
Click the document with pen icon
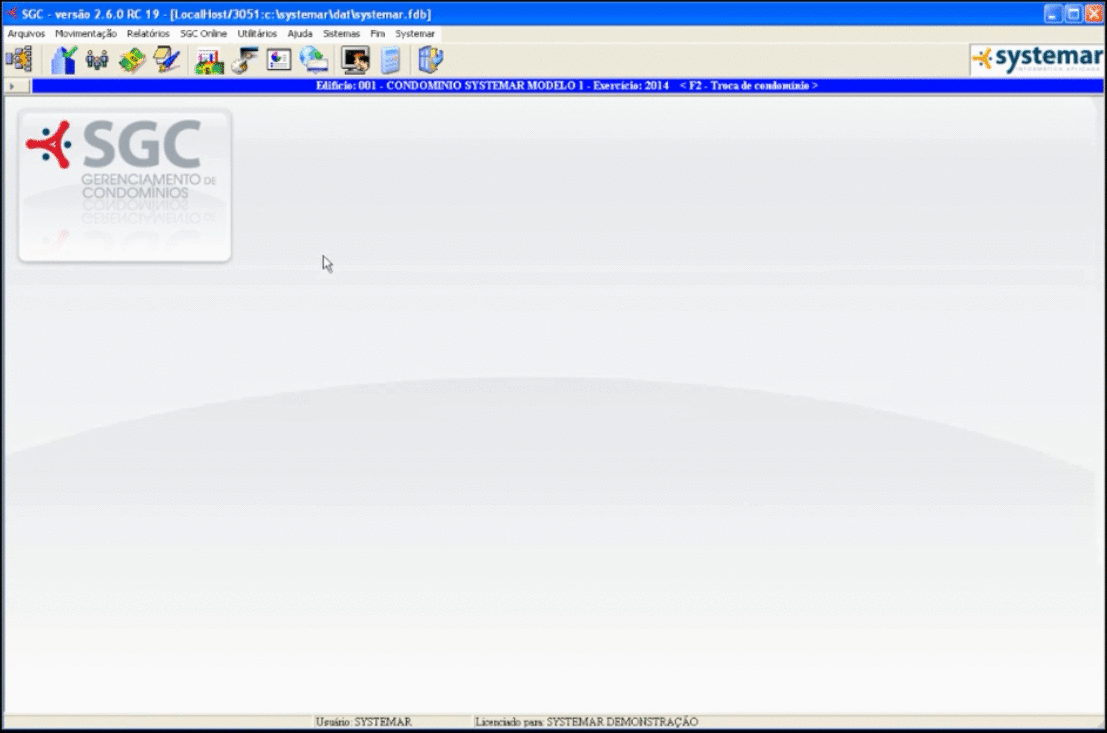click(166, 60)
